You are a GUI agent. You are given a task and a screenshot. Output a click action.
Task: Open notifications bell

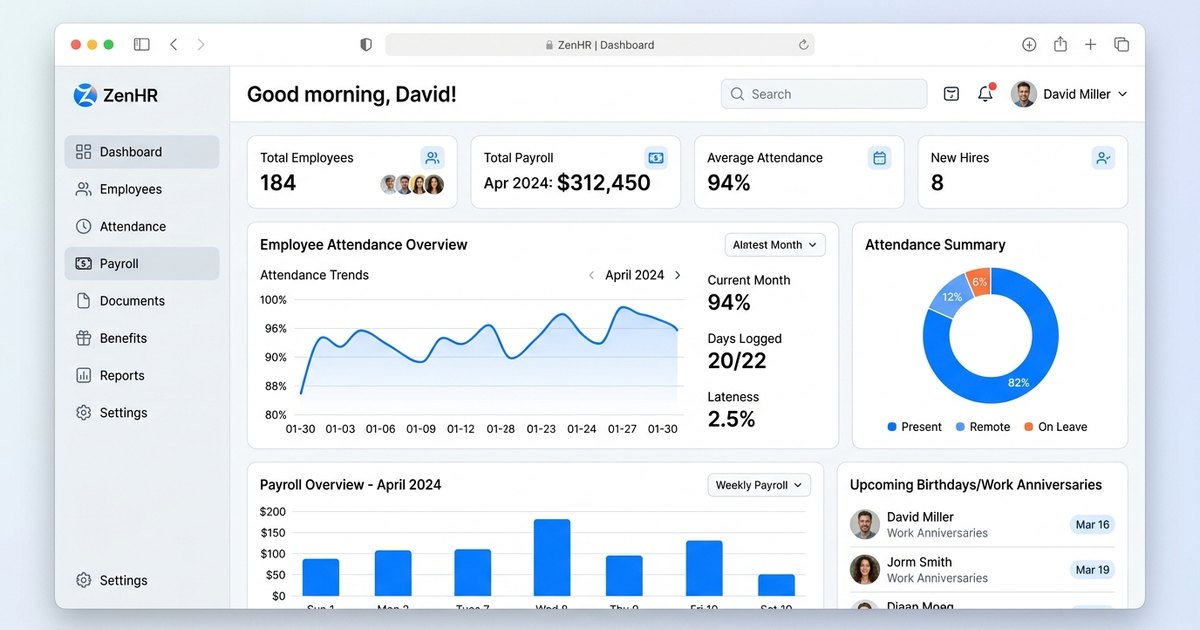point(985,94)
